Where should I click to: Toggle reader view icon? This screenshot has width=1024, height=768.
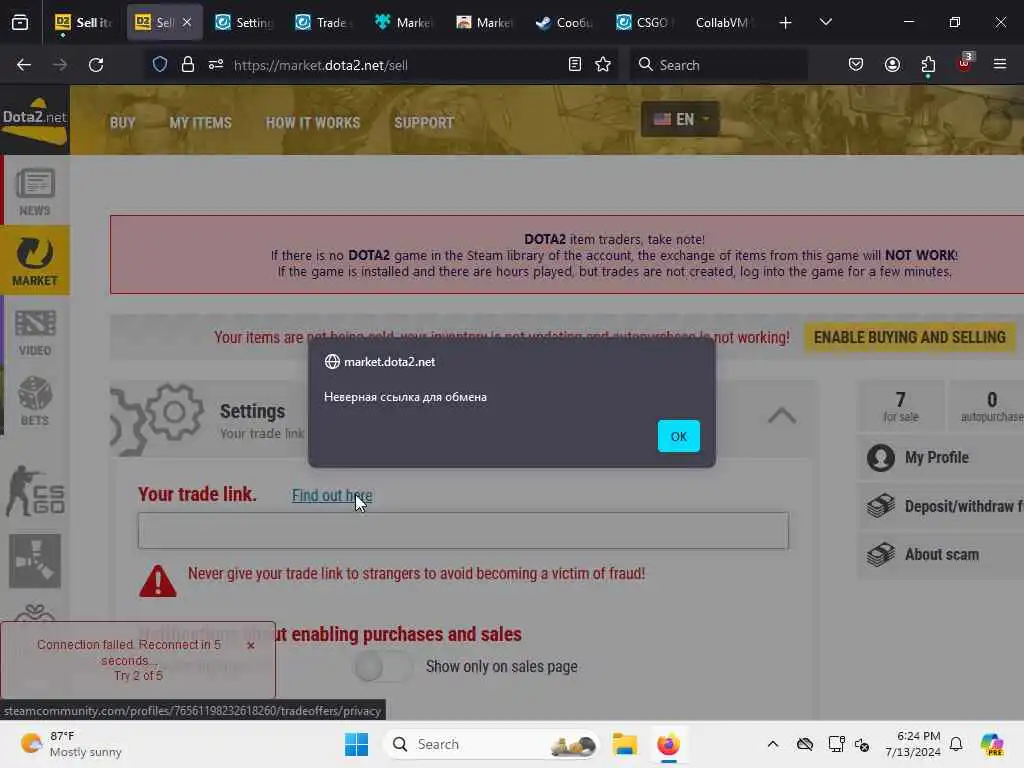575,65
